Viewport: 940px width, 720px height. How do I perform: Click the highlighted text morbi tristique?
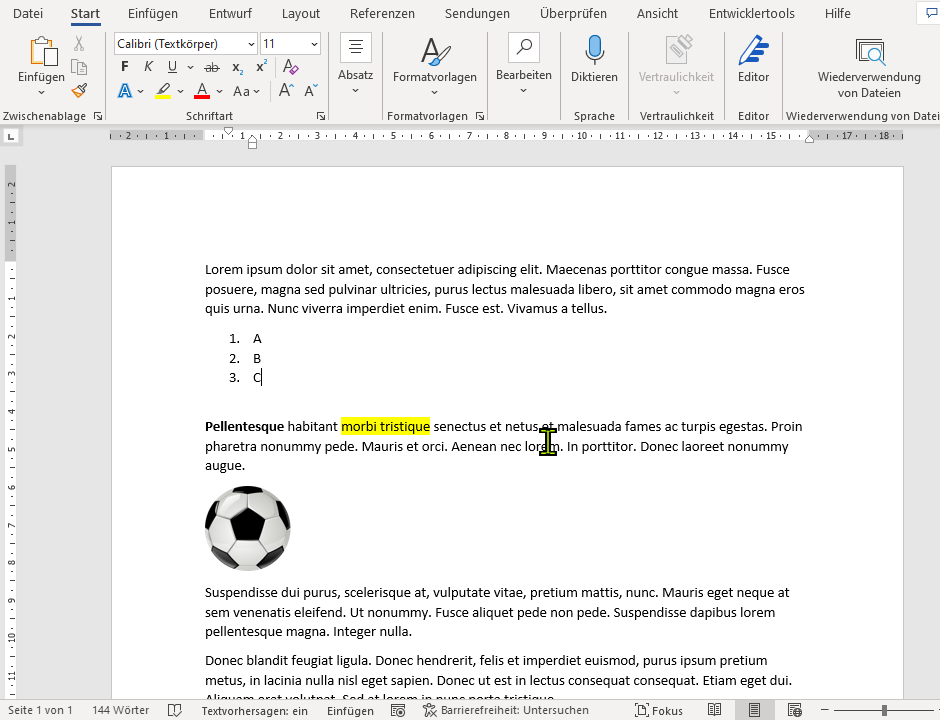pos(385,426)
